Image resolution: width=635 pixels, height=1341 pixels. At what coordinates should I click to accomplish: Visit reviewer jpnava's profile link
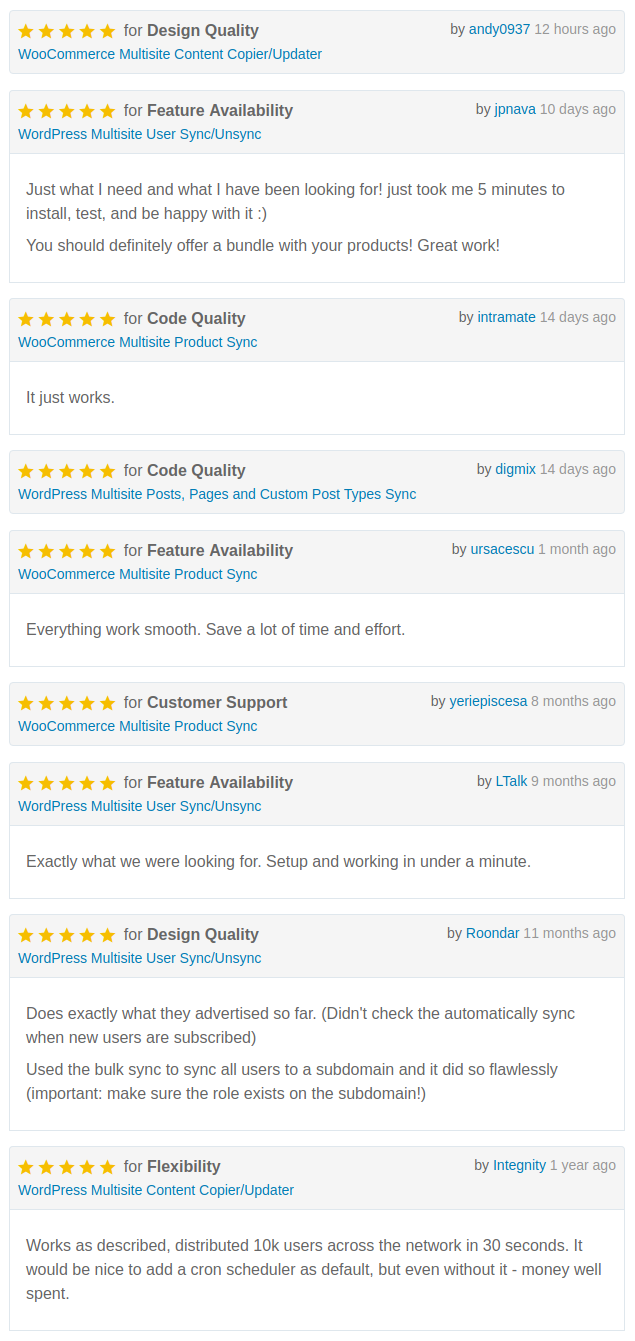click(x=514, y=109)
